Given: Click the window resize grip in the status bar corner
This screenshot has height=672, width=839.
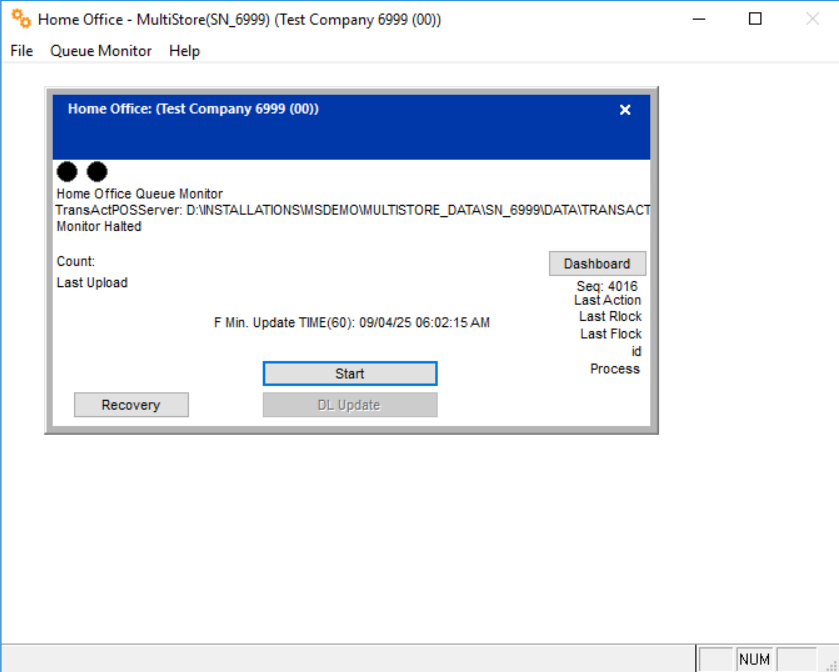Looking at the screenshot, I should (x=831, y=665).
